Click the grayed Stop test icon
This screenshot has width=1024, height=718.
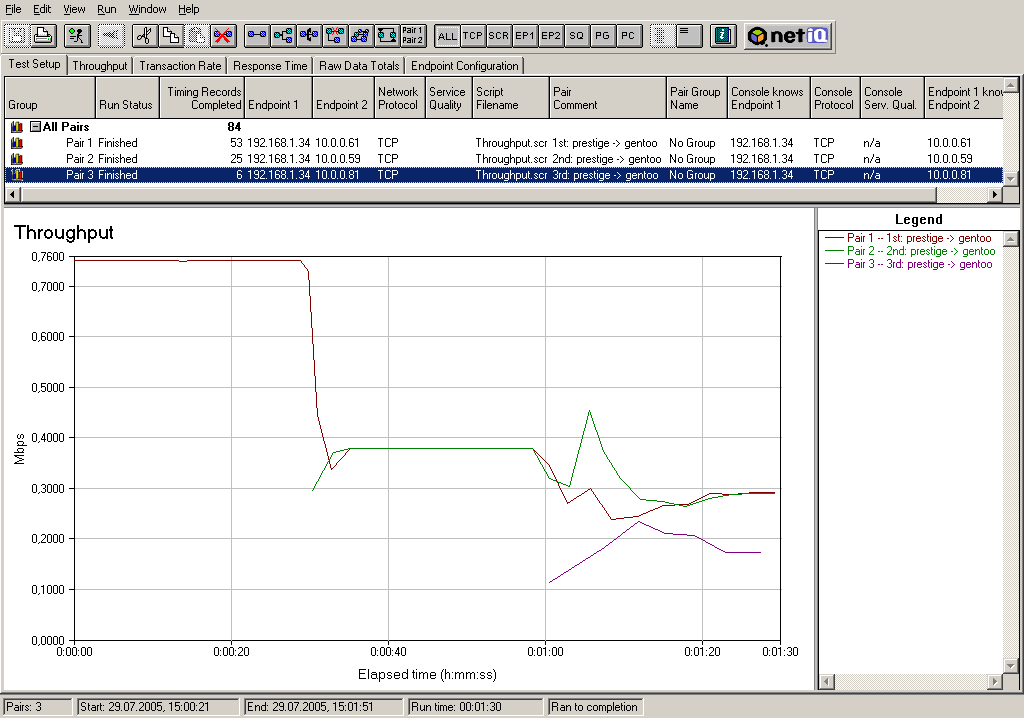110,35
